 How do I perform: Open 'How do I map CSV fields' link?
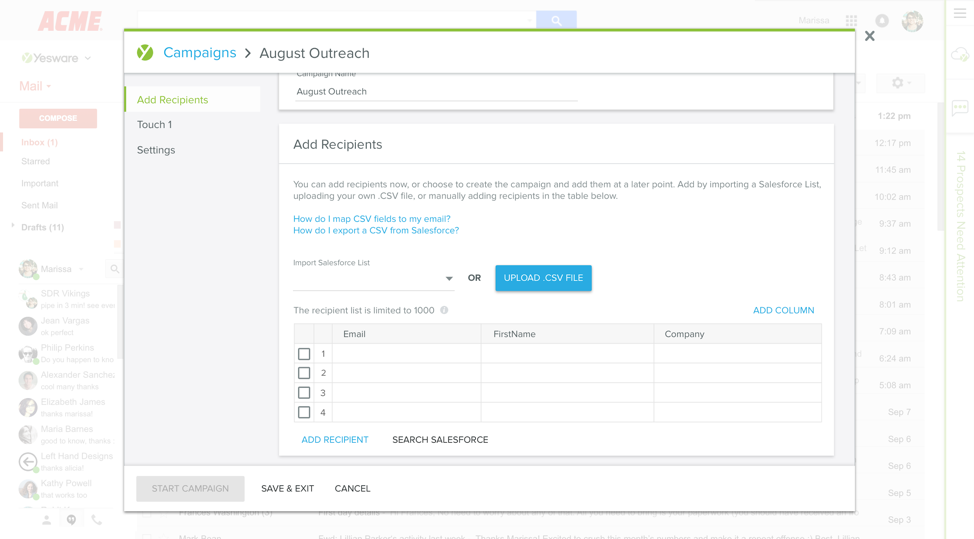coord(371,219)
